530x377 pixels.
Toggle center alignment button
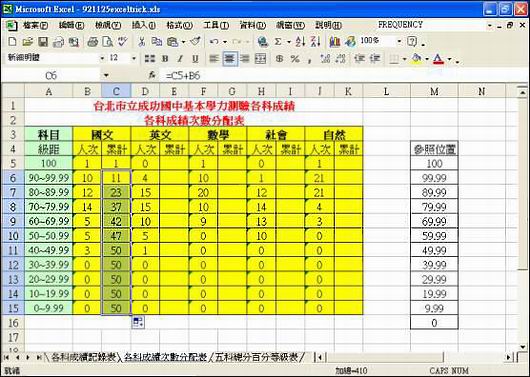(230, 59)
